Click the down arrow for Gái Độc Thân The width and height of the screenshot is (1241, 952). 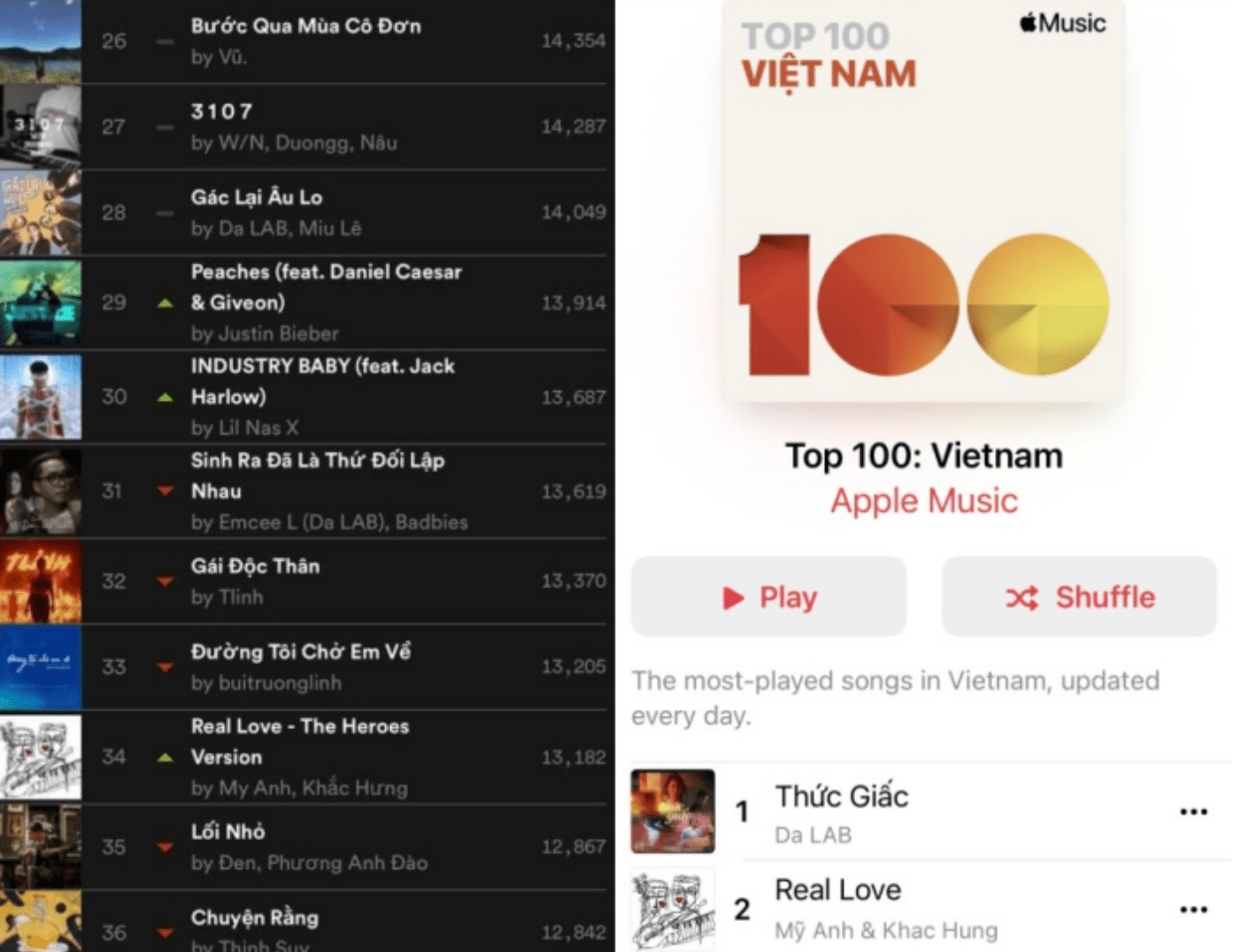(165, 581)
